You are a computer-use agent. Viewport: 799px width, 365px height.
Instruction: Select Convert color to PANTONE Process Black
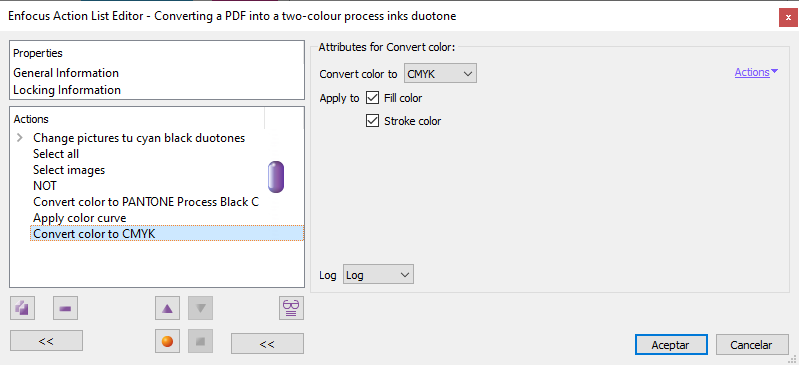point(146,202)
